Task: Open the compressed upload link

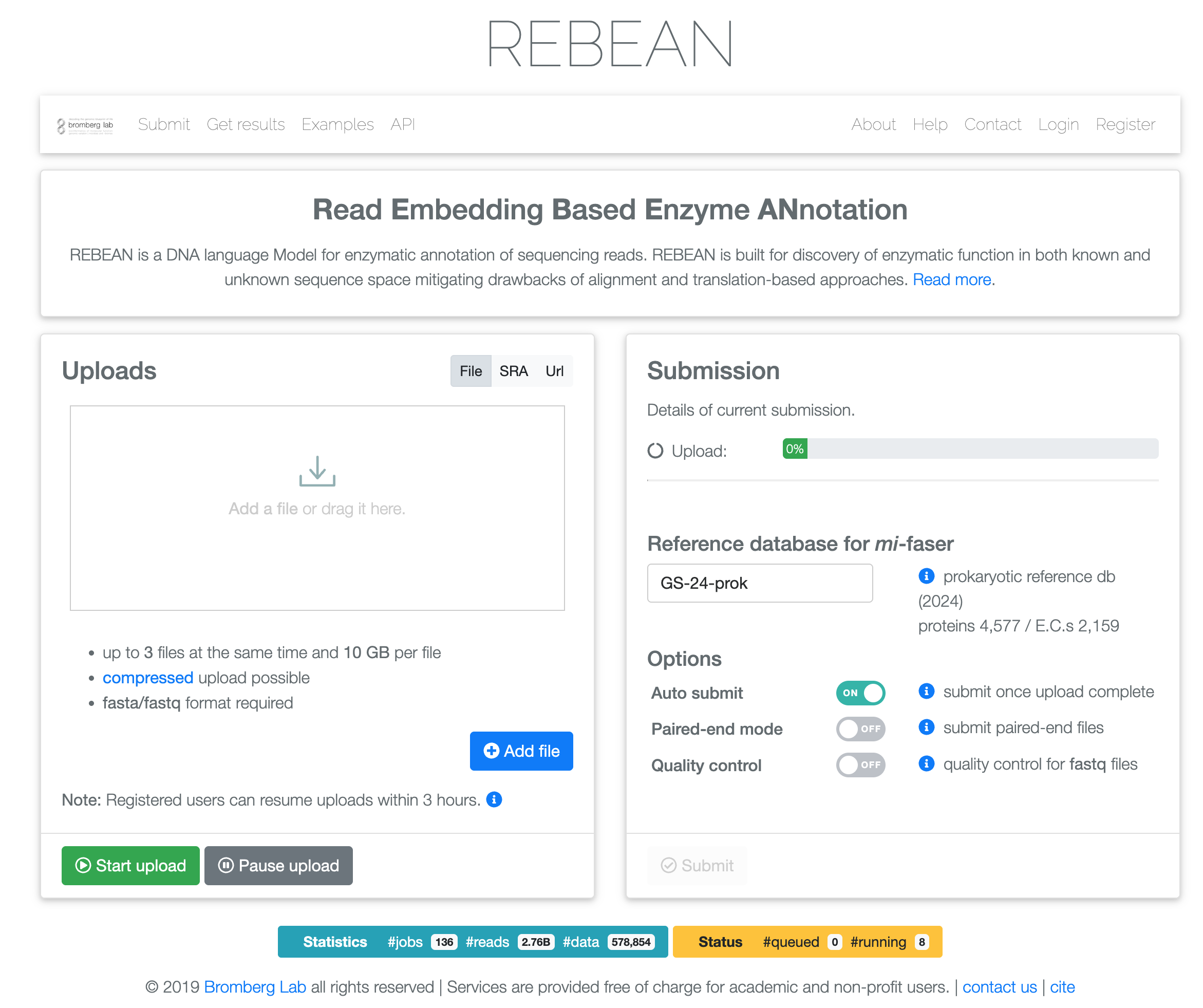Action: pos(148,678)
